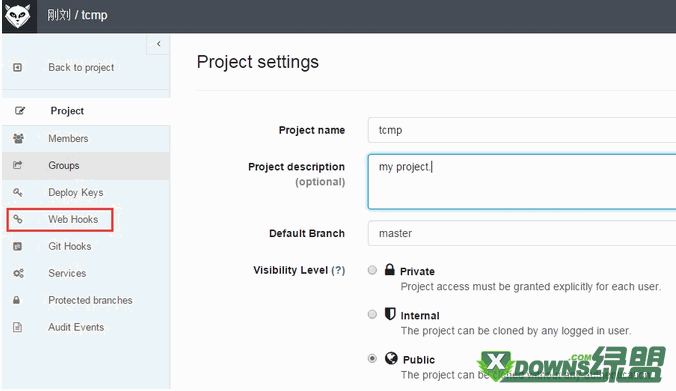Click the Members people icon
The image size is (676, 391).
tap(18, 138)
